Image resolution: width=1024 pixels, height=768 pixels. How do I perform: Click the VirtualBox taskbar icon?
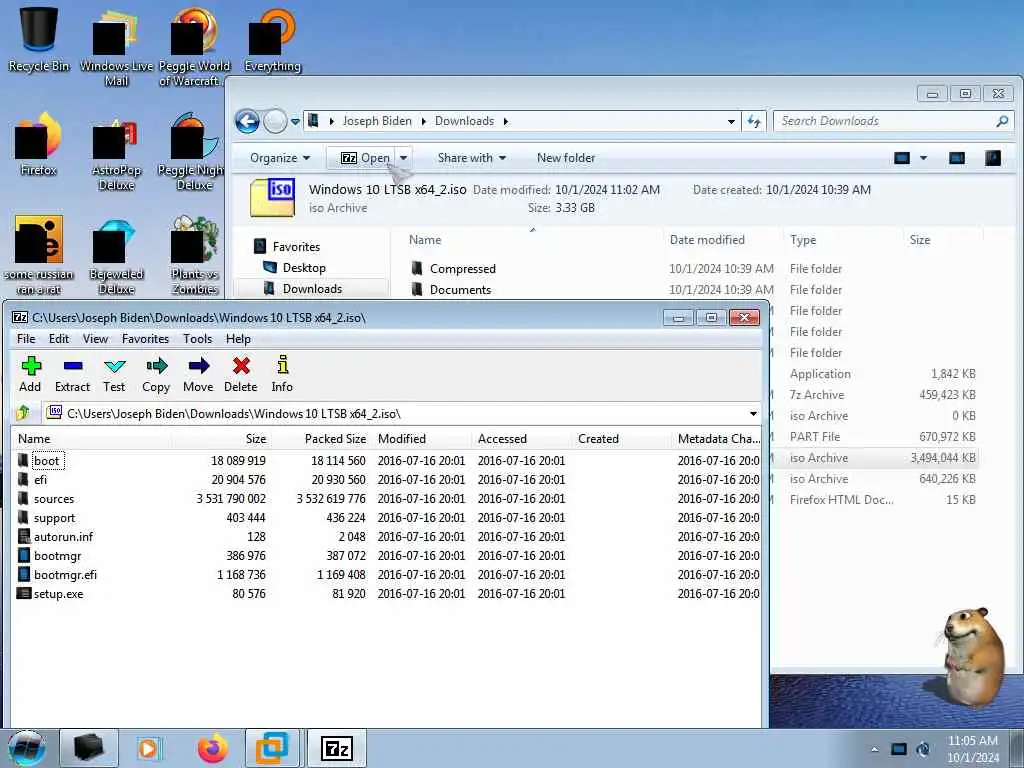(272, 748)
